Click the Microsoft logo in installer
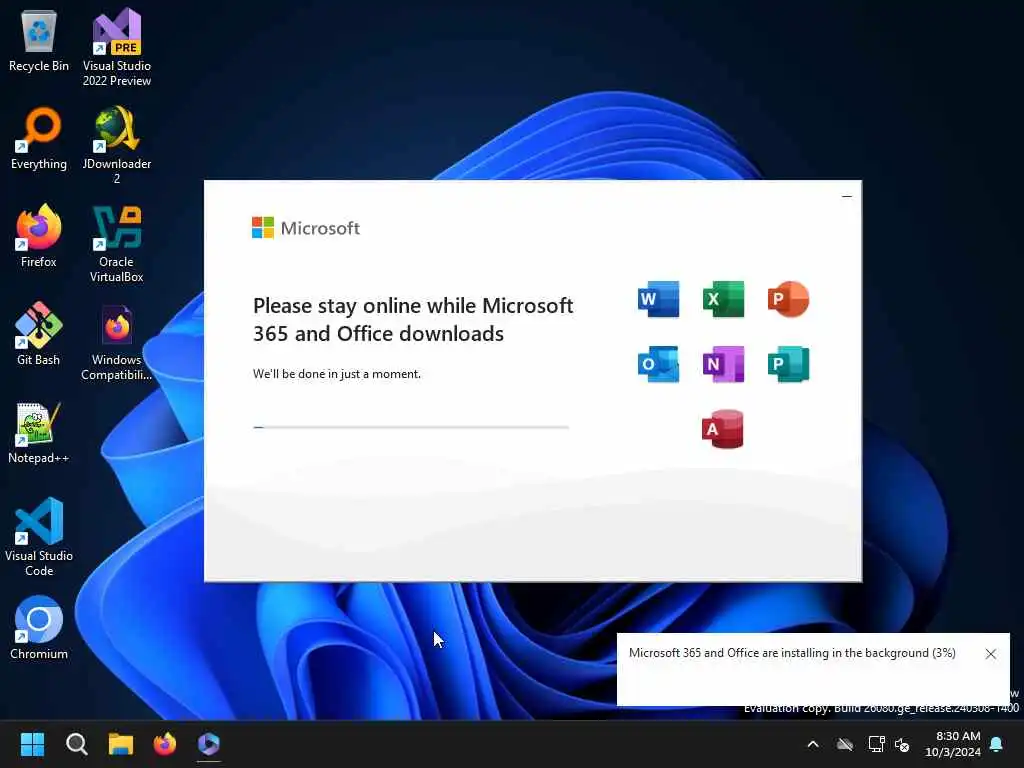 click(306, 228)
